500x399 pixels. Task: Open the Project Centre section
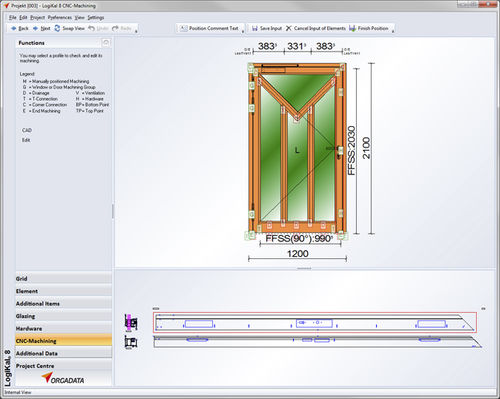63,366
